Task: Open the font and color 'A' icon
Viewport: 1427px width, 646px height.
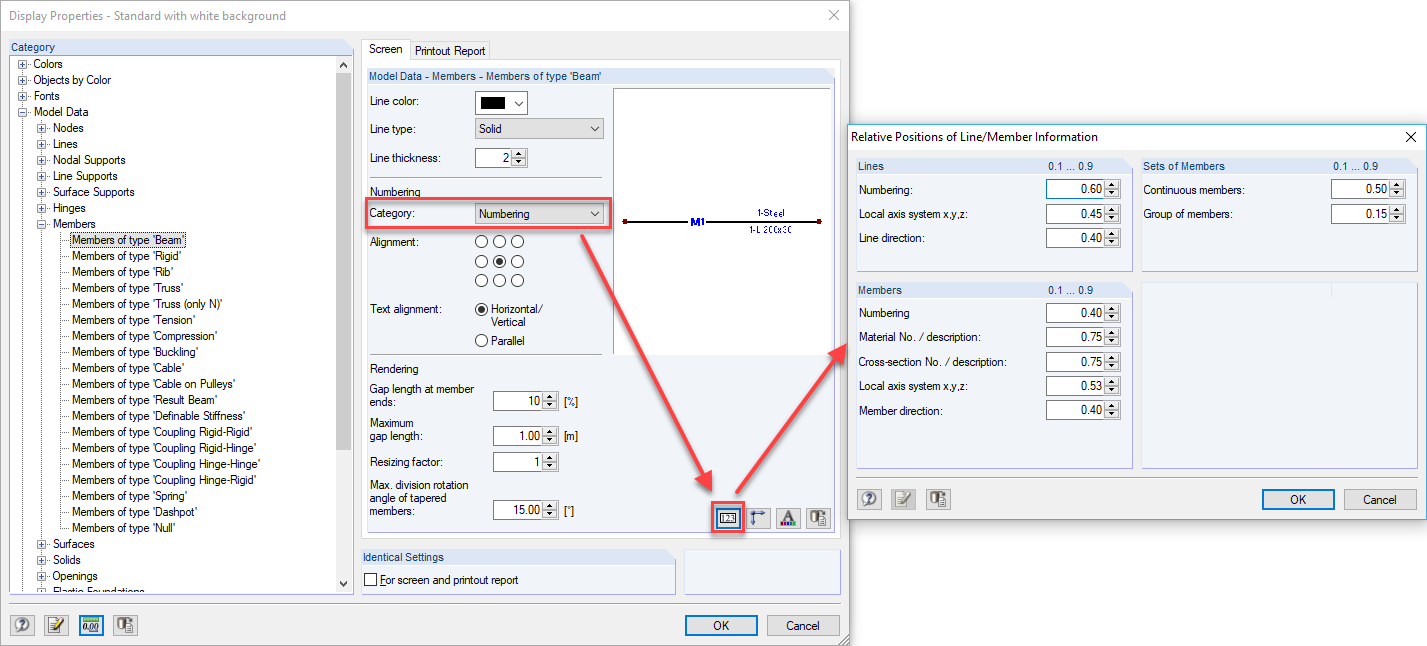Action: click(788, 518)
